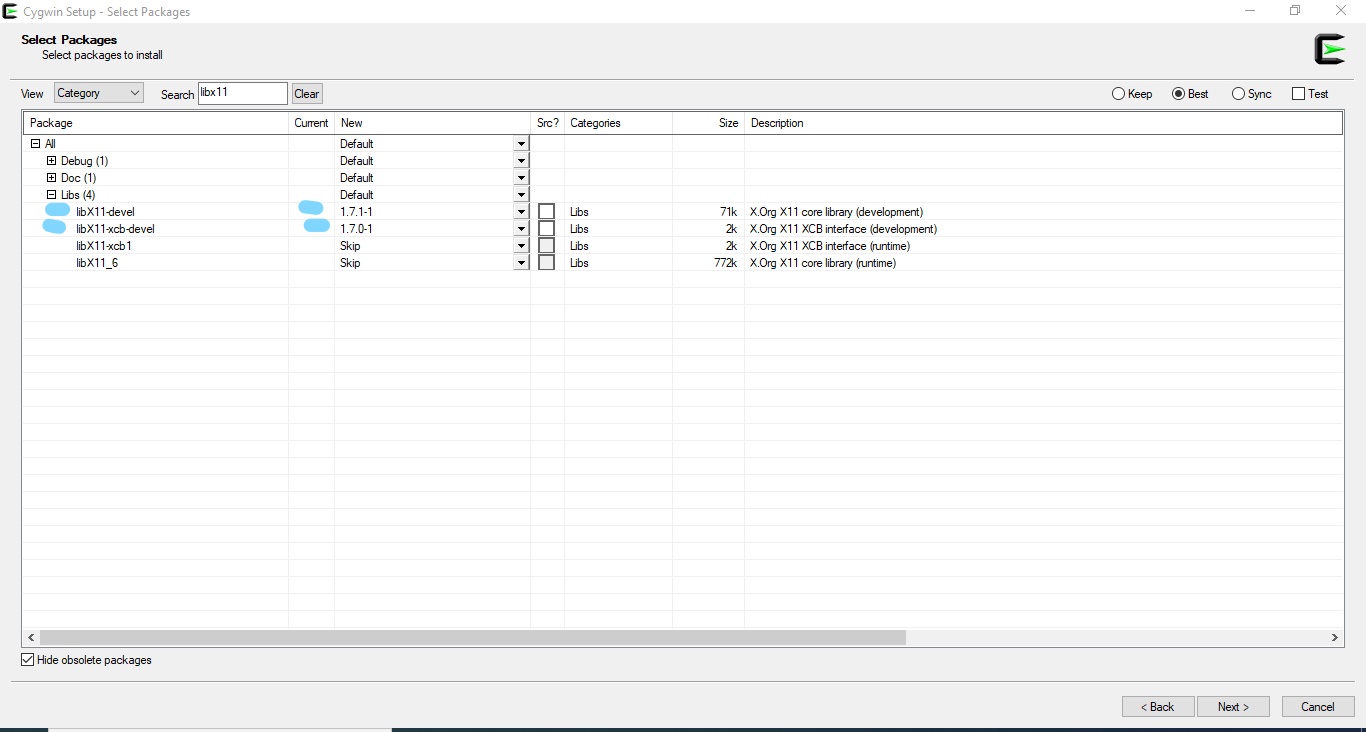This screenshot has width=1366, height=732.
Task: Click the Size column header
Action: 708,123
